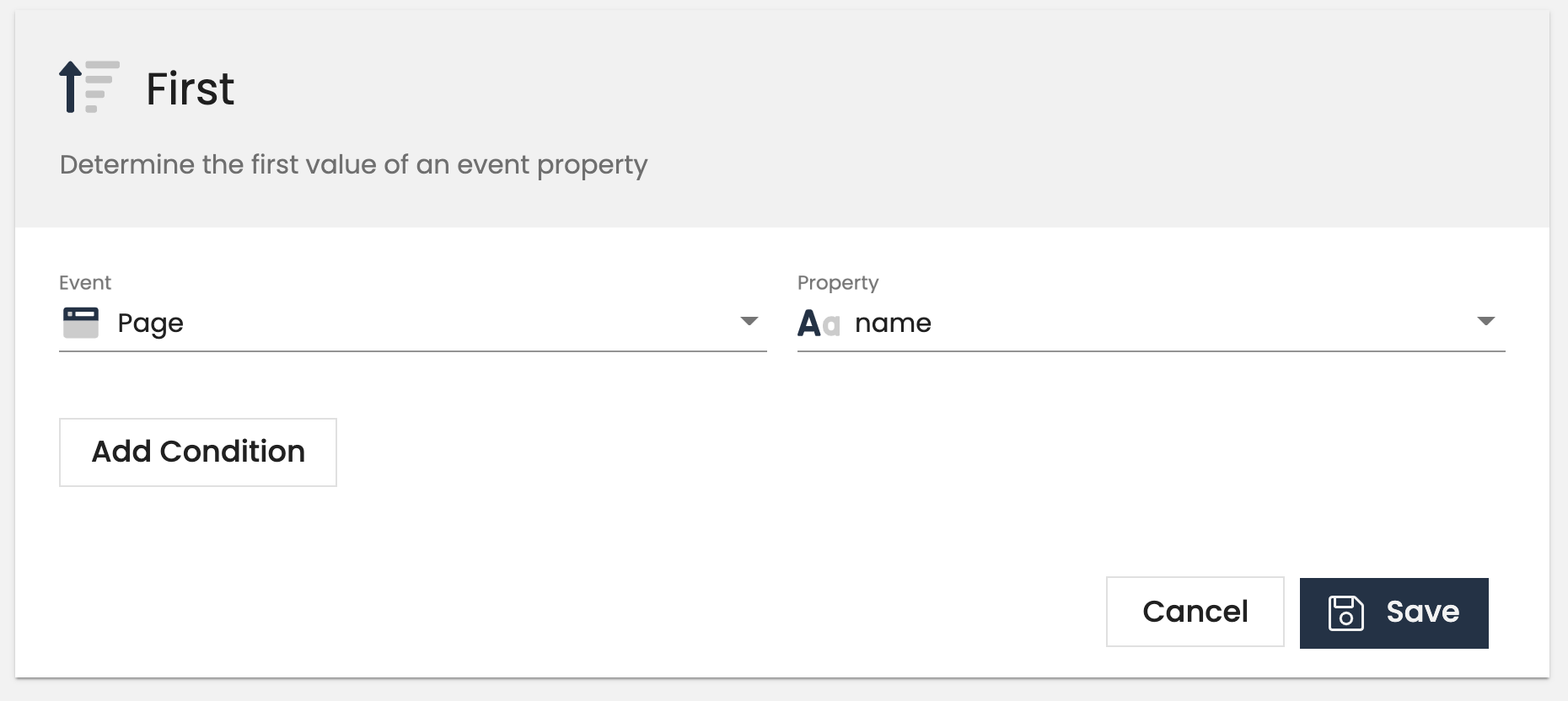Click the "First" heading title
1568x701 pixels.
click(x=190, y=89)
